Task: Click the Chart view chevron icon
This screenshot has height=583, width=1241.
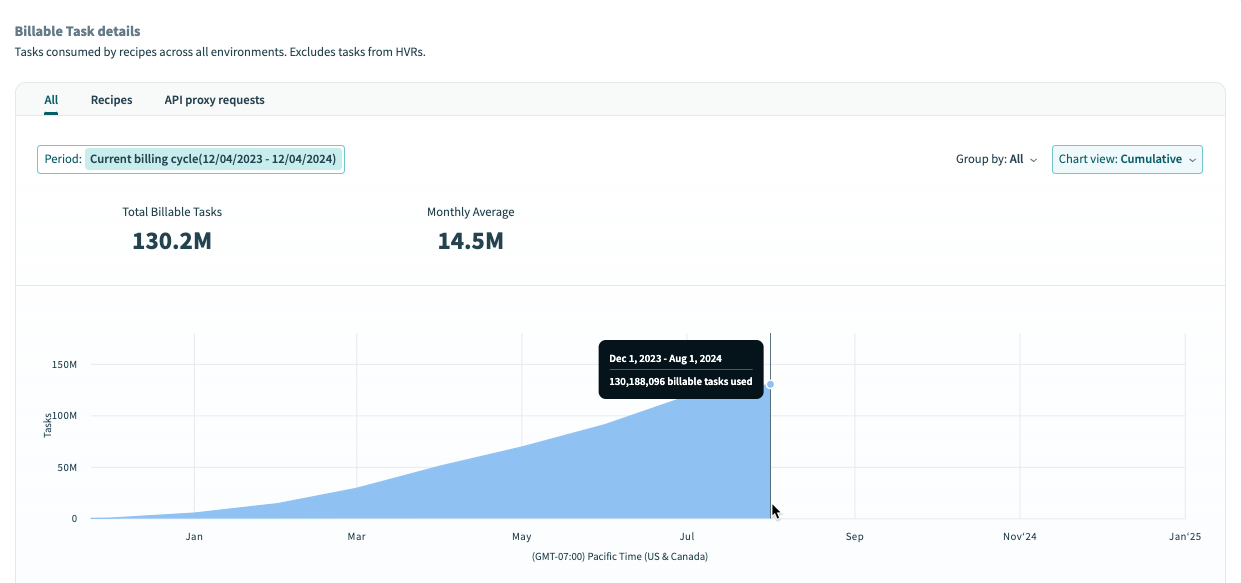Action: (1192, 159)
